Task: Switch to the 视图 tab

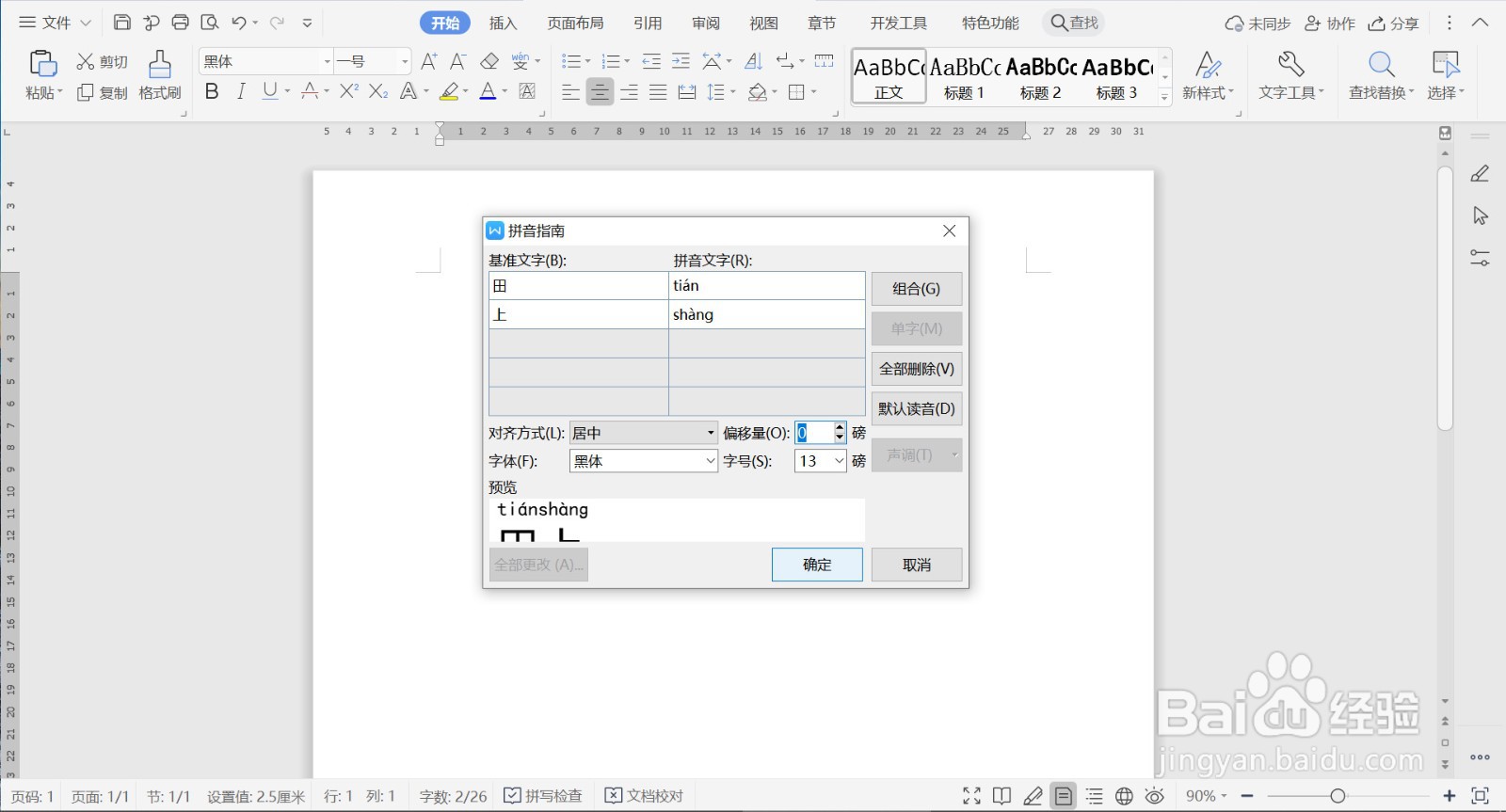Action: click(x=763, y=23)
